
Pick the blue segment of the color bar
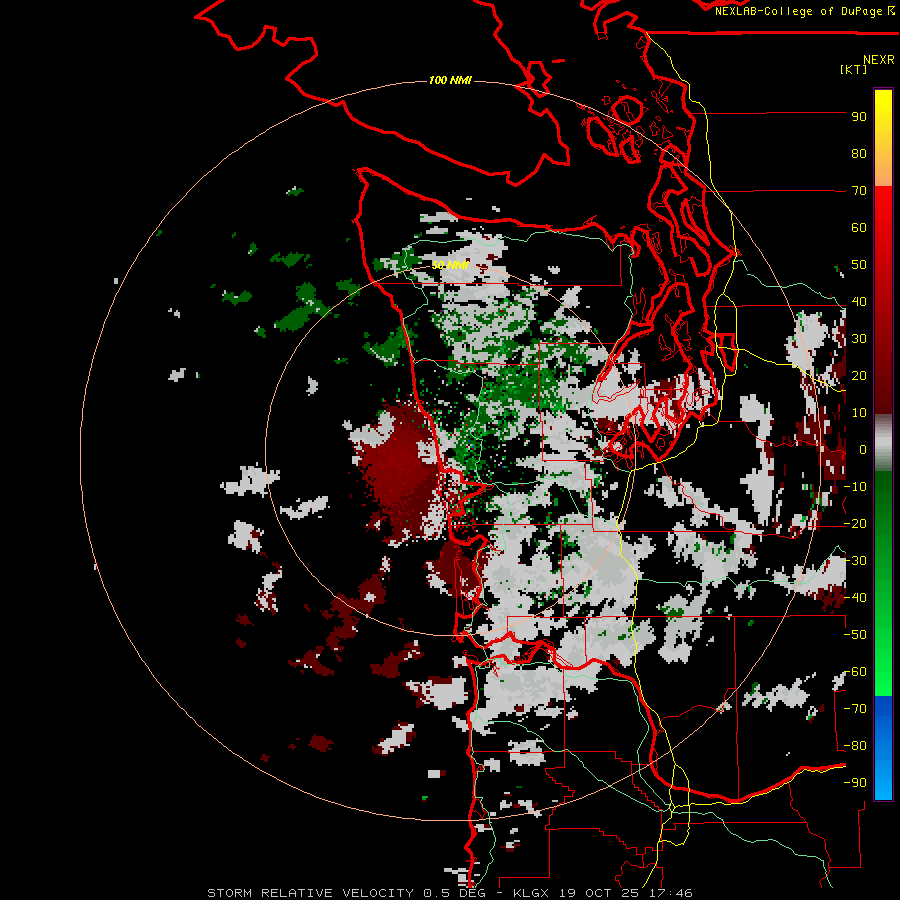pyautogui.click(x=883, y=748)
